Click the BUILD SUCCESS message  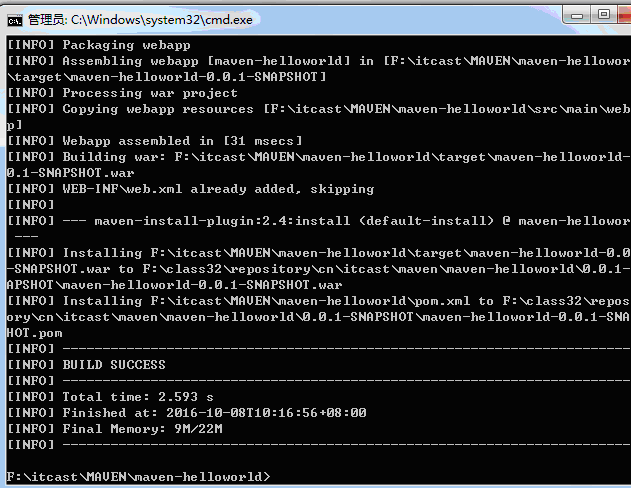click(114, 365)
